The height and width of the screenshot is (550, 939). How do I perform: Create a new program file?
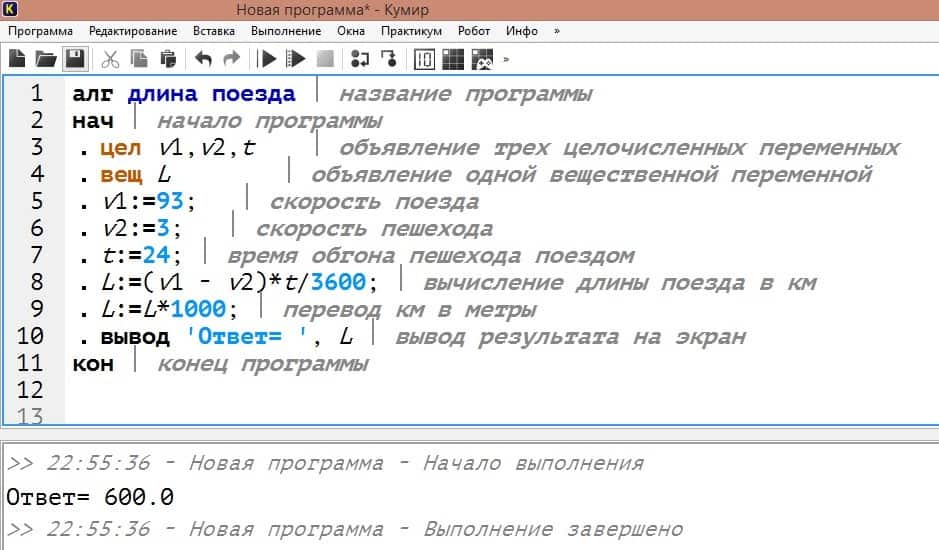tap(17, 59)
